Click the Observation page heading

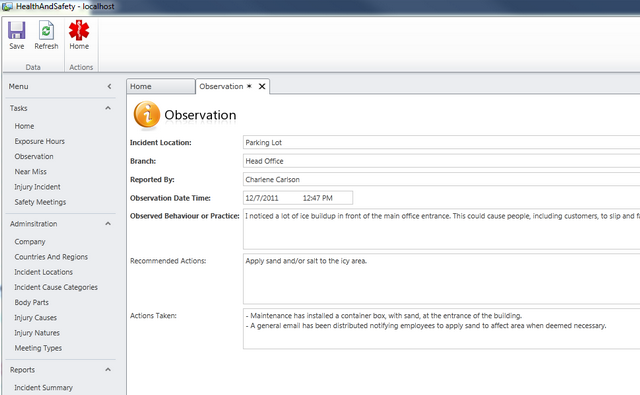coord(200,115)
